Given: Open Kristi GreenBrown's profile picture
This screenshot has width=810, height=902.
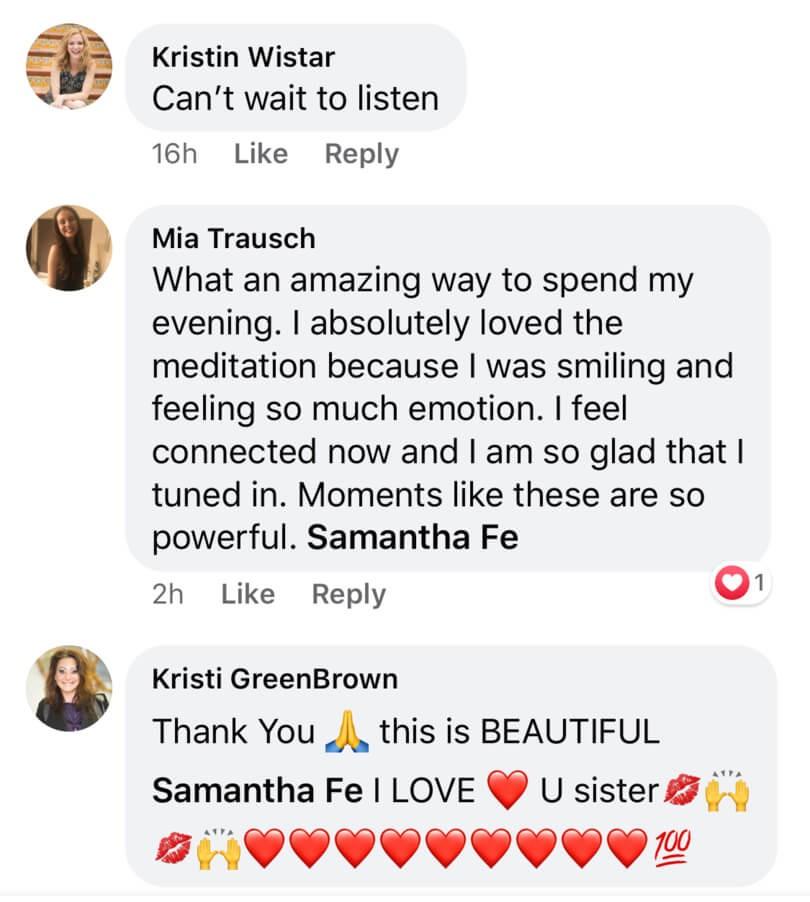Looking at the screenshot, I should pyautogui.click(x=69, y=688).
